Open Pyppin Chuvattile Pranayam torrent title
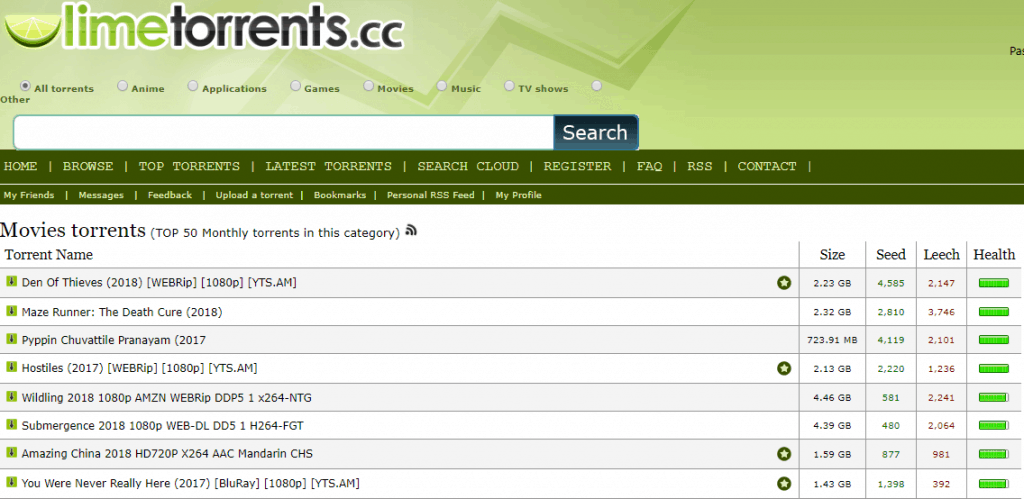The image size is (1024, 499). [x=114, y=340]
